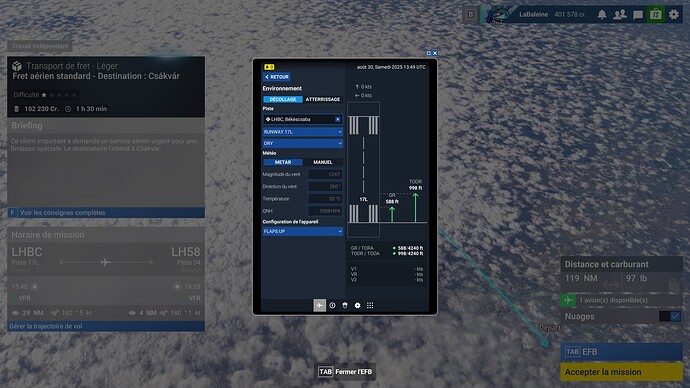The image size is (690, 388).
Task: Open the FLAPS UP configuration dropdown
Action: point(303,231)
